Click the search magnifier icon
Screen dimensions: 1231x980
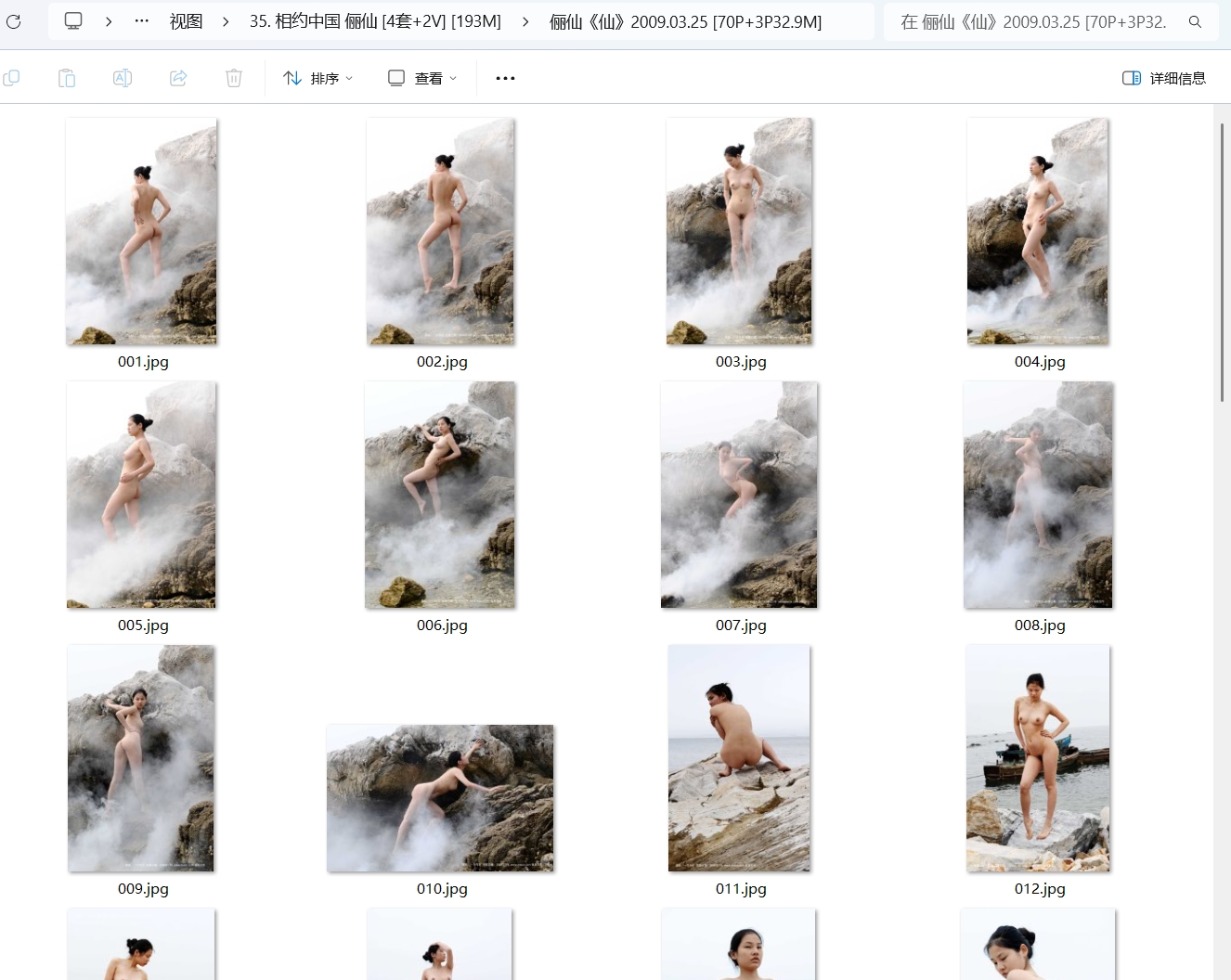coord(1195,21)
